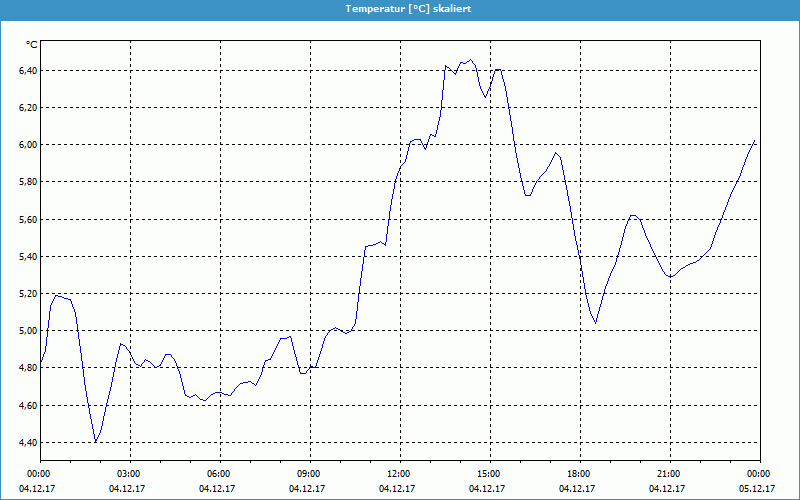Click the °C unit label above the y-axis

tap(31, 45)
